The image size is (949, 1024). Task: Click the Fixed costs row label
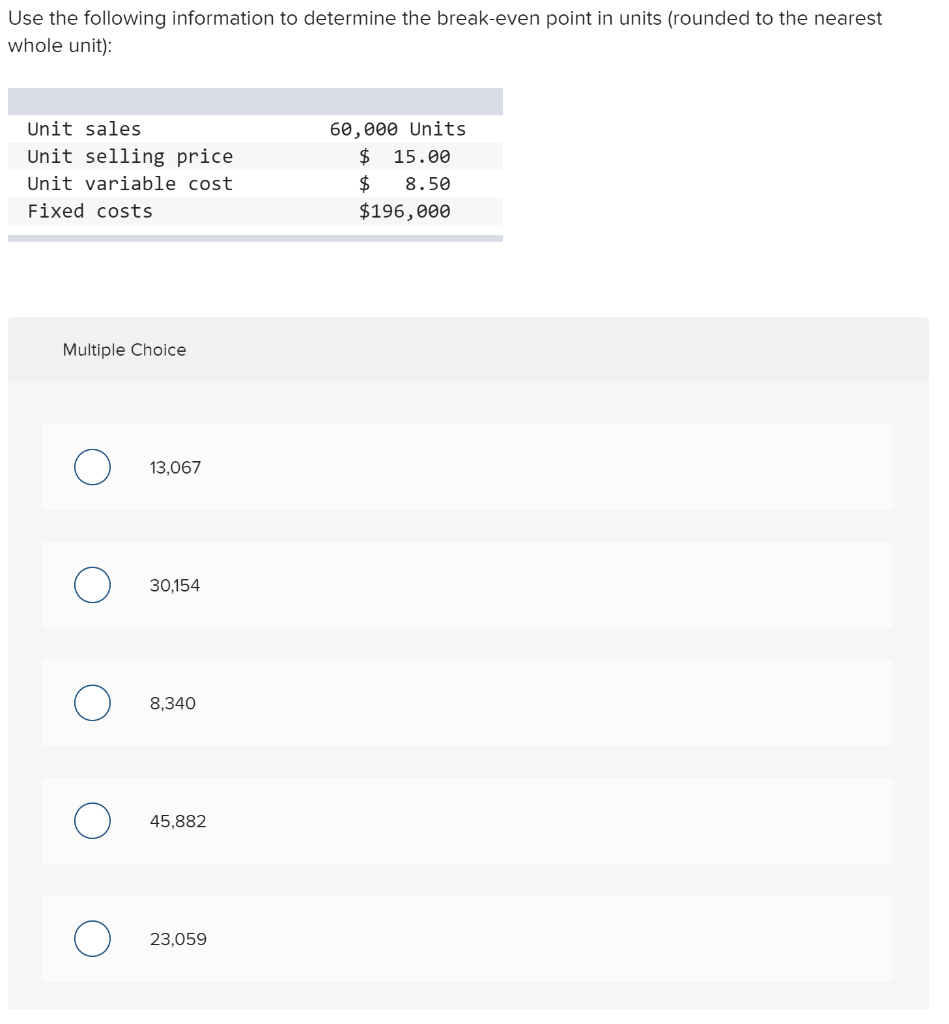coord(90,211)
